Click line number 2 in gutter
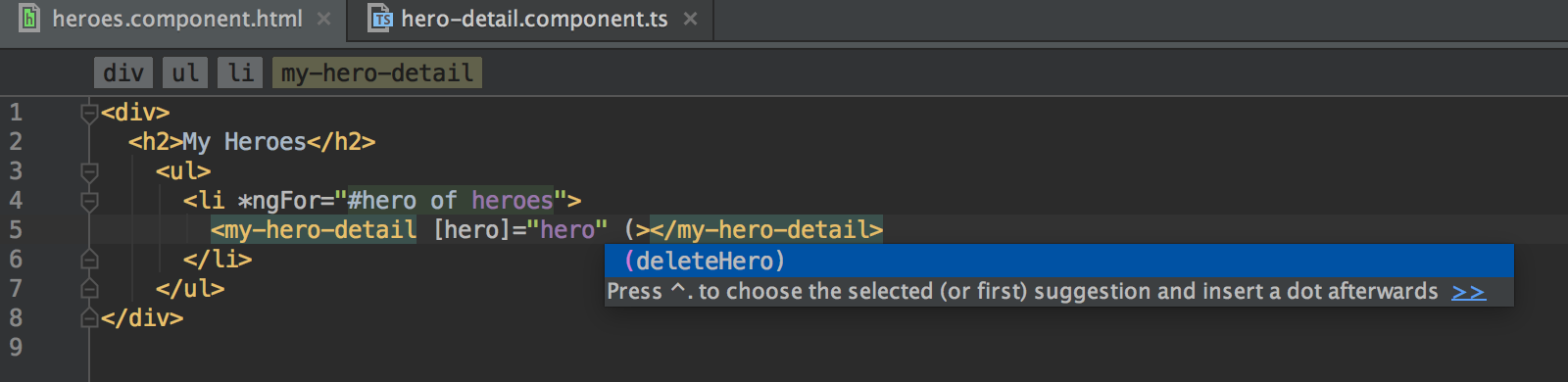This screenshot has height=382, width=1568. click(16, 142)
